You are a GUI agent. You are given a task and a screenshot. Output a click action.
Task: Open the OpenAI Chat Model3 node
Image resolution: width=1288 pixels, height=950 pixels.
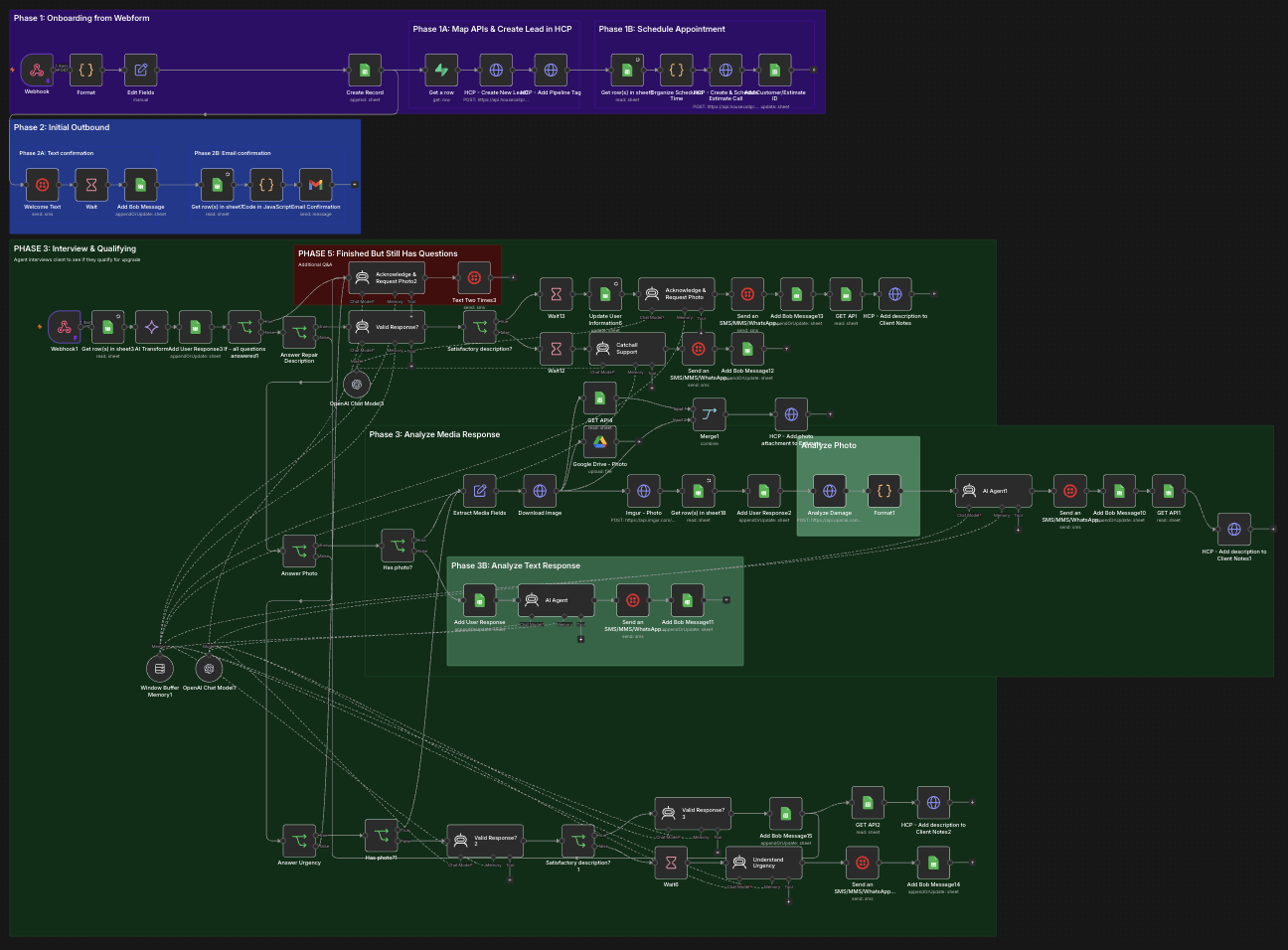click(x=357, y=384)
